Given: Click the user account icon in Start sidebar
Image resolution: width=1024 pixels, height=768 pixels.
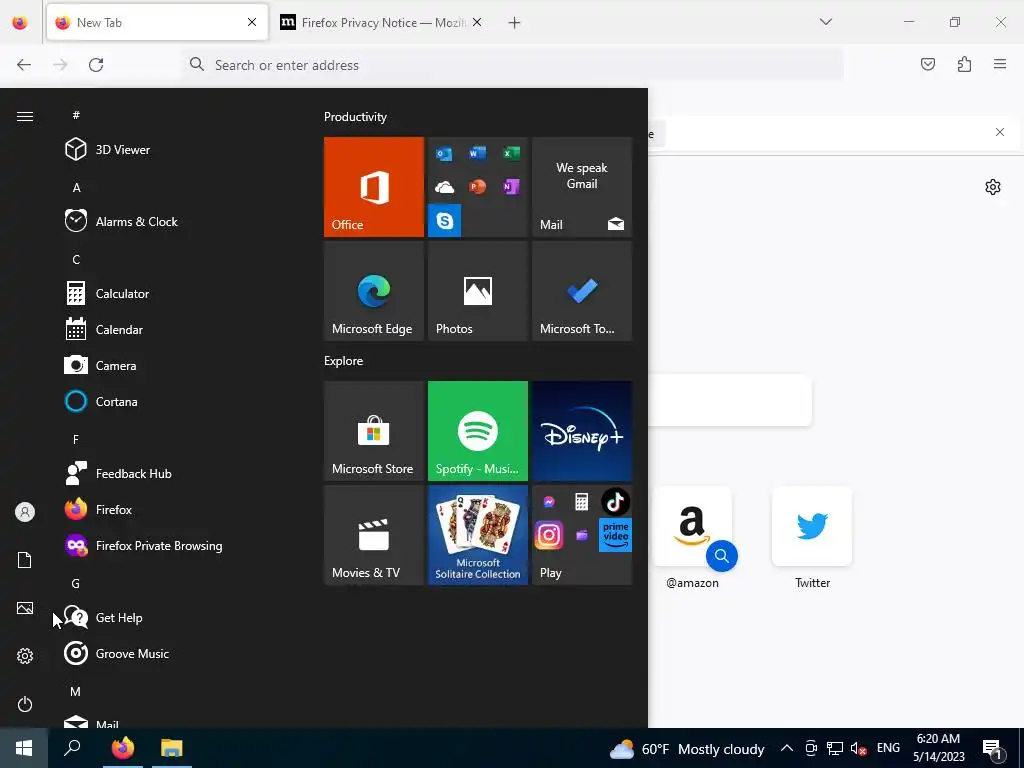Looking at the screenshot, I should pos(25,512).
